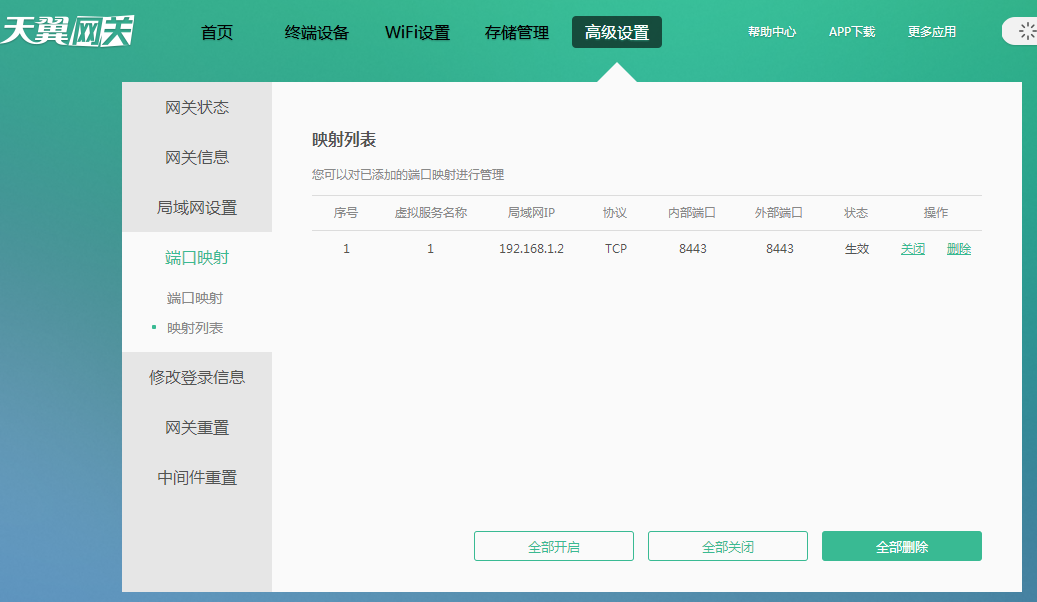Open the 首页 tab

217,32
